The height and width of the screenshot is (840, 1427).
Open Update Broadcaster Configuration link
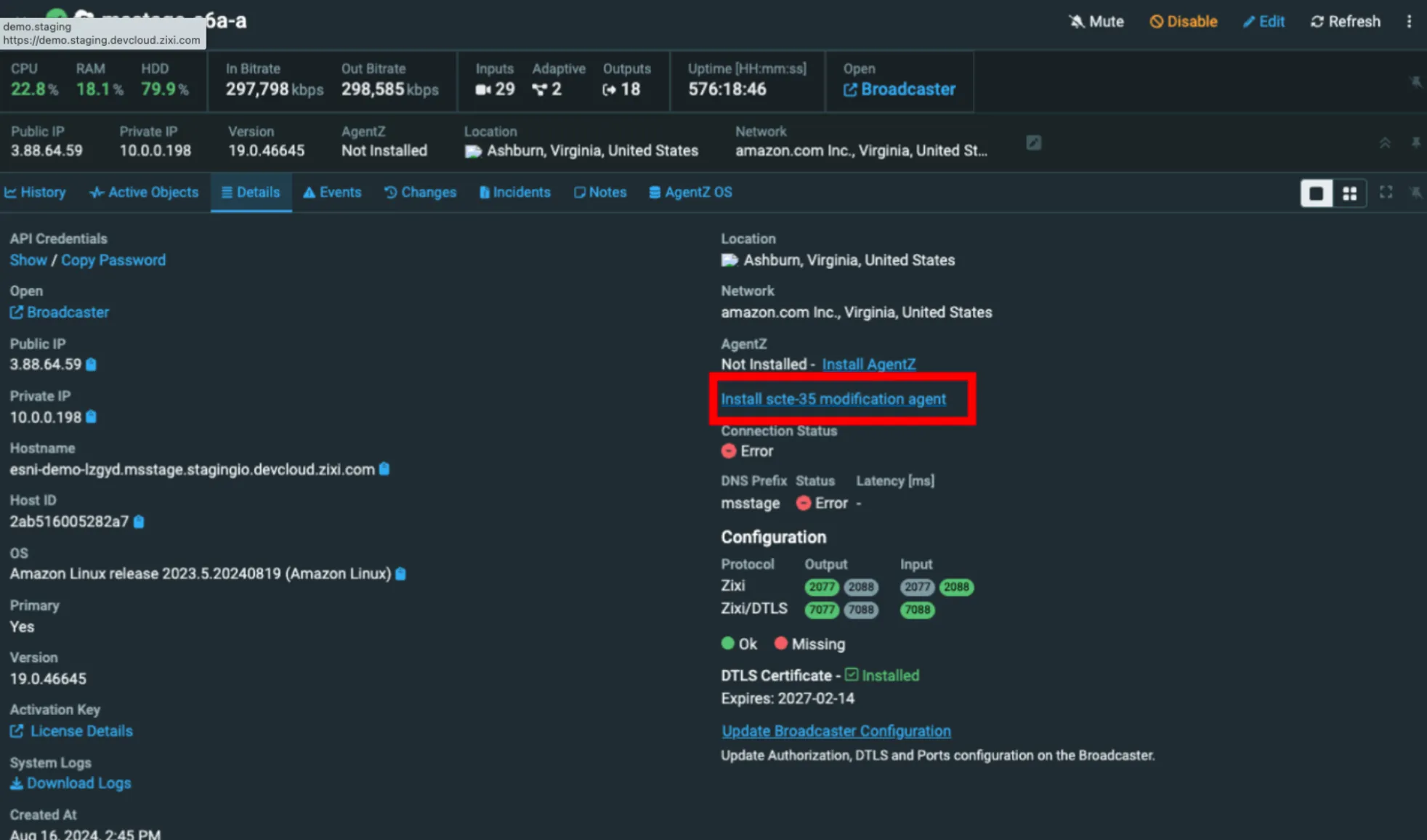point(836,731)
